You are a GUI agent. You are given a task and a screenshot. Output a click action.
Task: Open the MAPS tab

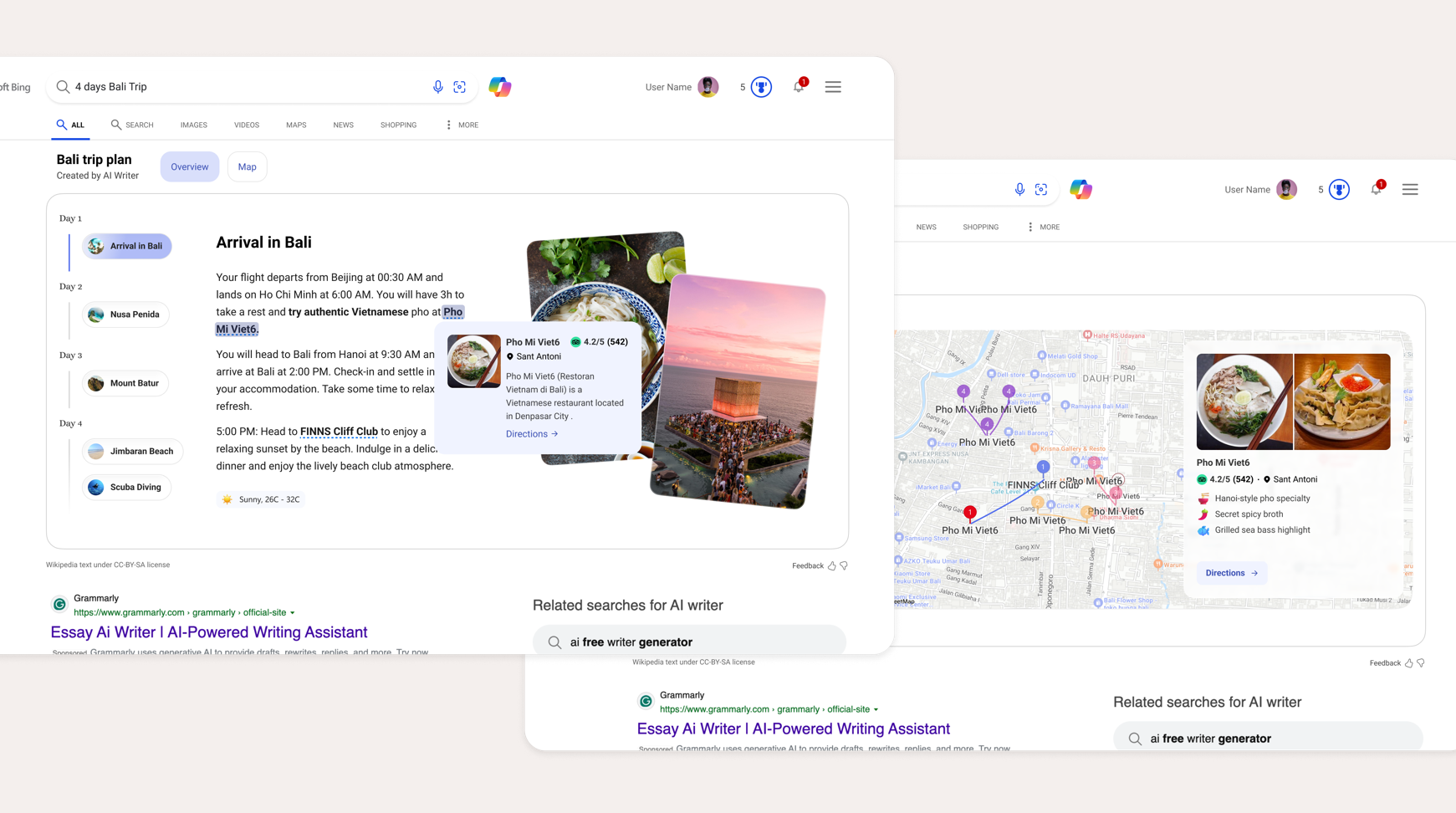point(296,125)
